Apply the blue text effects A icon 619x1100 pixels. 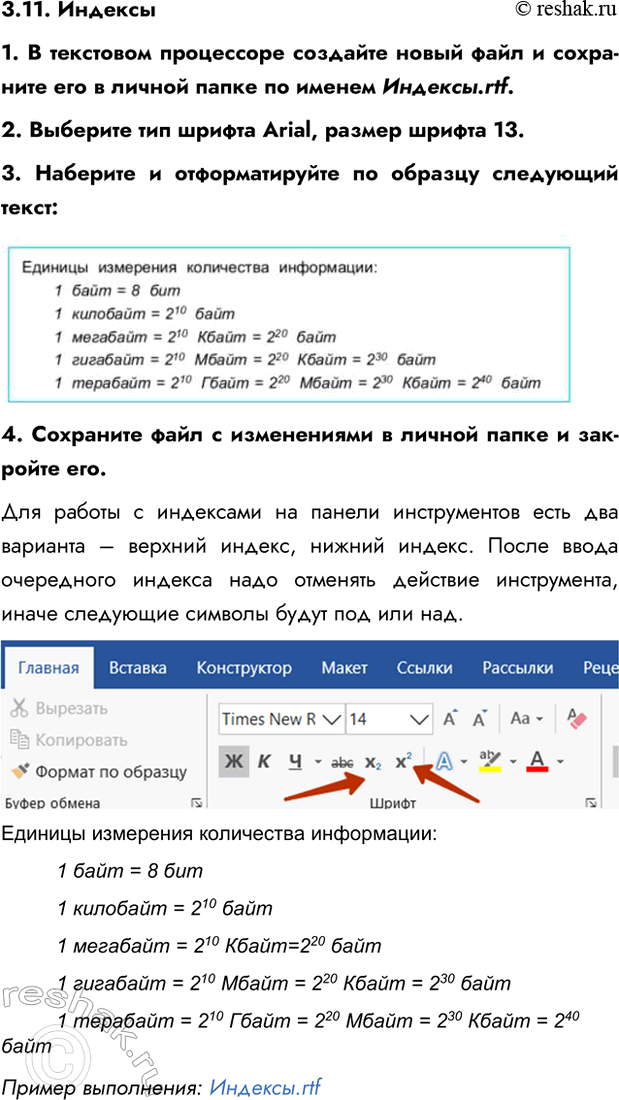coord(444,762)
